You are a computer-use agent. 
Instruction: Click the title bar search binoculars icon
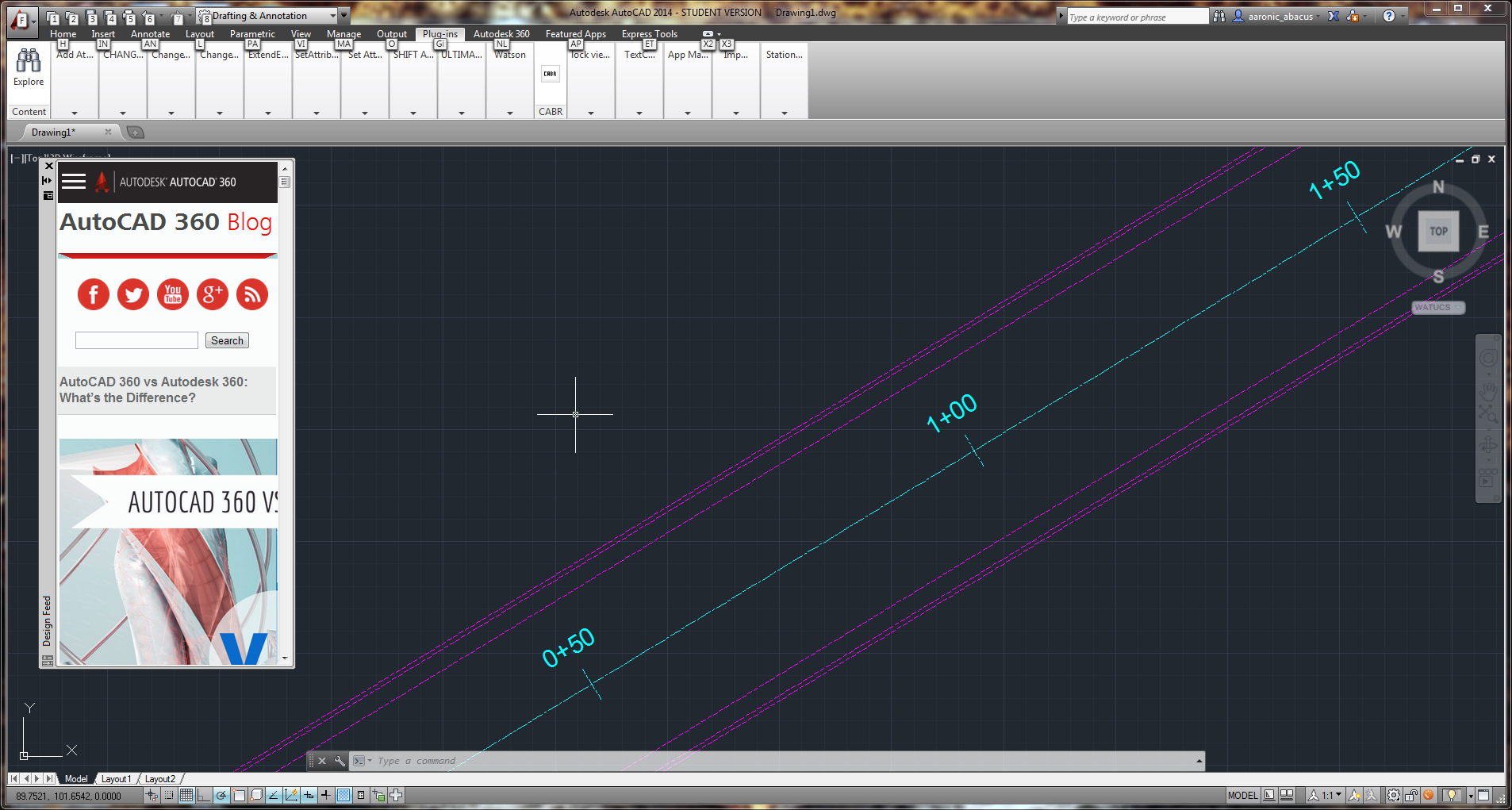click(1219, 16)
